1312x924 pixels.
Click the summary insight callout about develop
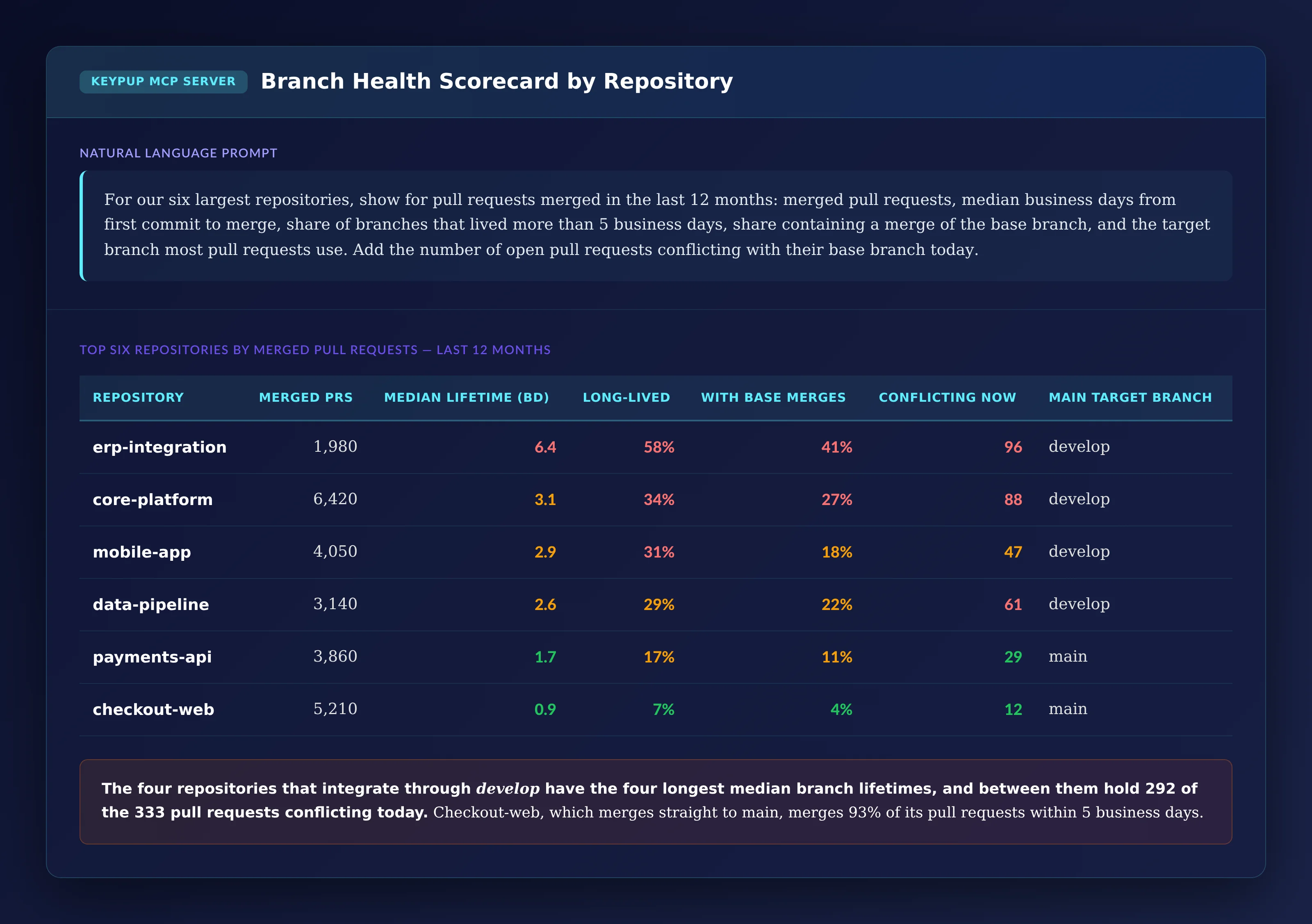pos(656,802)
